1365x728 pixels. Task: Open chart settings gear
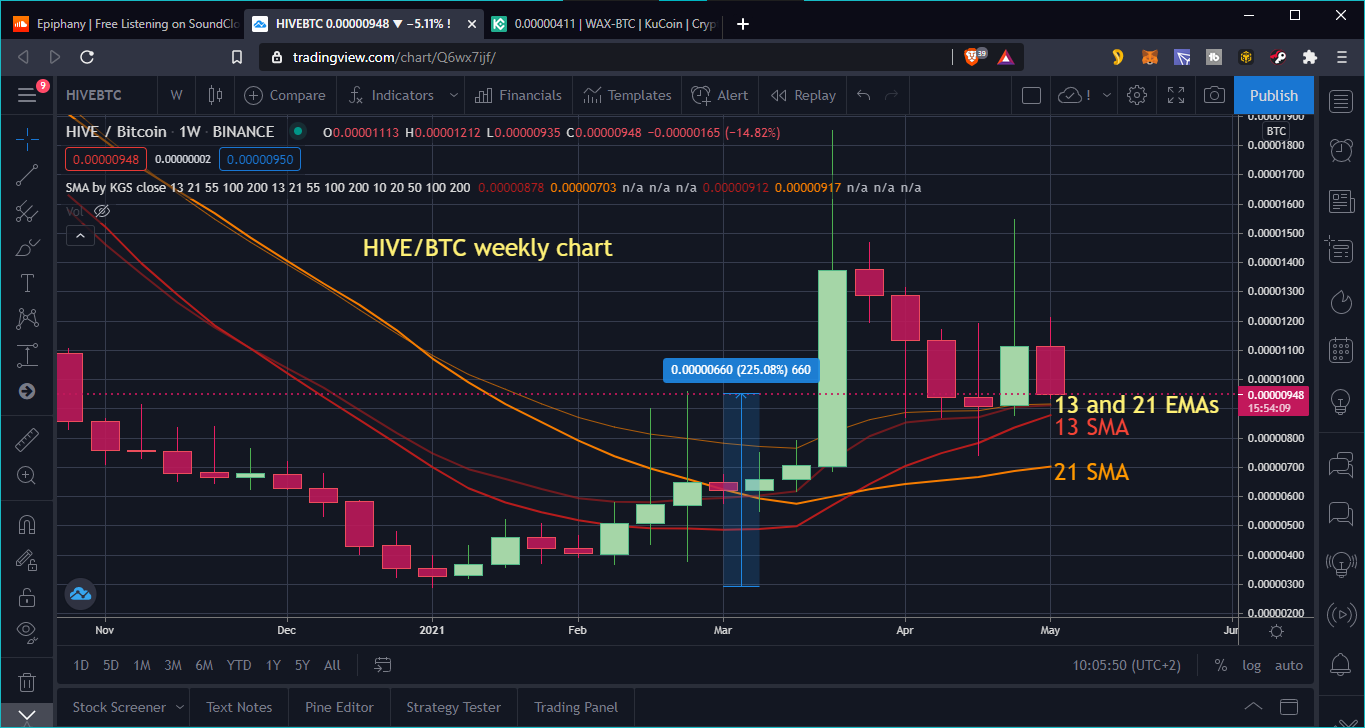click(x=1136, y=95)
